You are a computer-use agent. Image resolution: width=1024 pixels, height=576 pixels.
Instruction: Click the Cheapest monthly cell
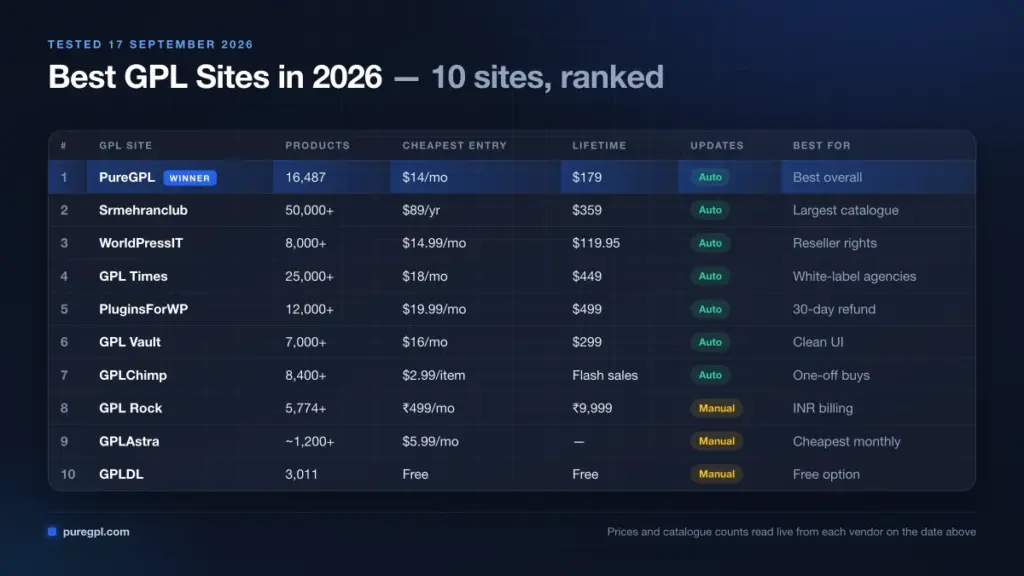tap(846, 441)
